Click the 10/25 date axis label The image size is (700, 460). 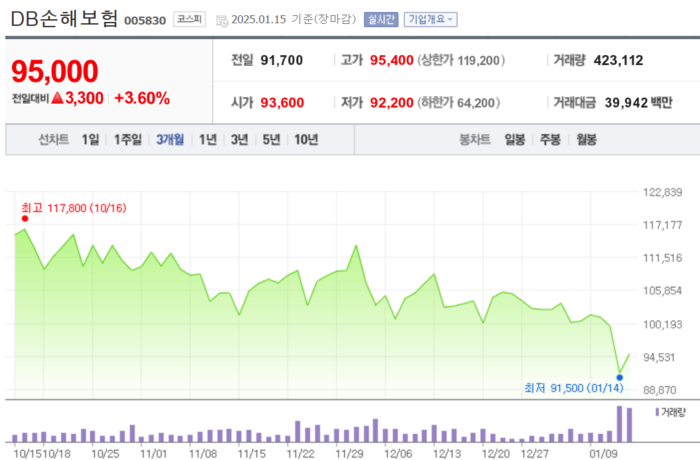105,454
